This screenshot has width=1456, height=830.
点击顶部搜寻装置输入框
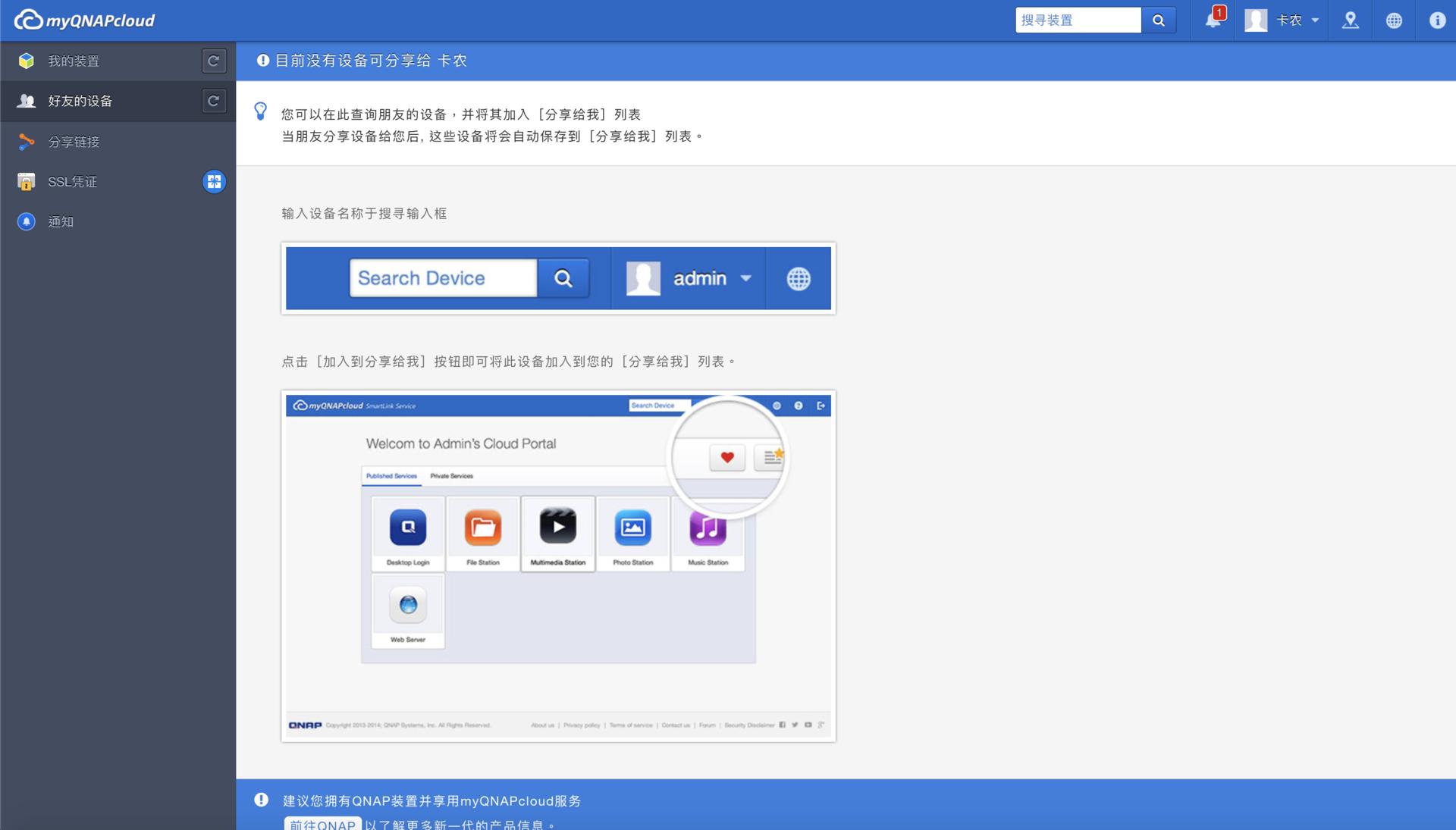click(x=1077, y=20)
